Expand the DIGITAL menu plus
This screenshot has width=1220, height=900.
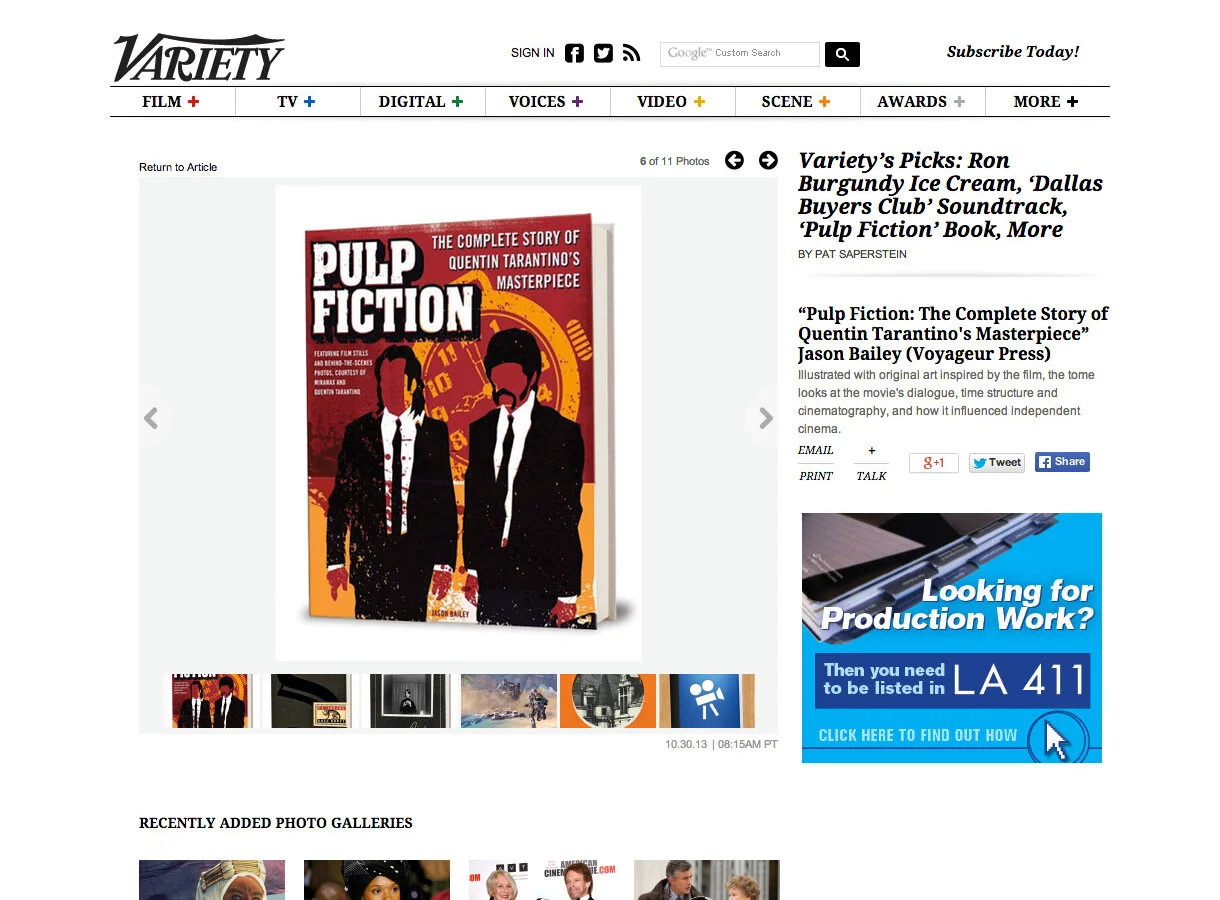(x=457, y=102)
